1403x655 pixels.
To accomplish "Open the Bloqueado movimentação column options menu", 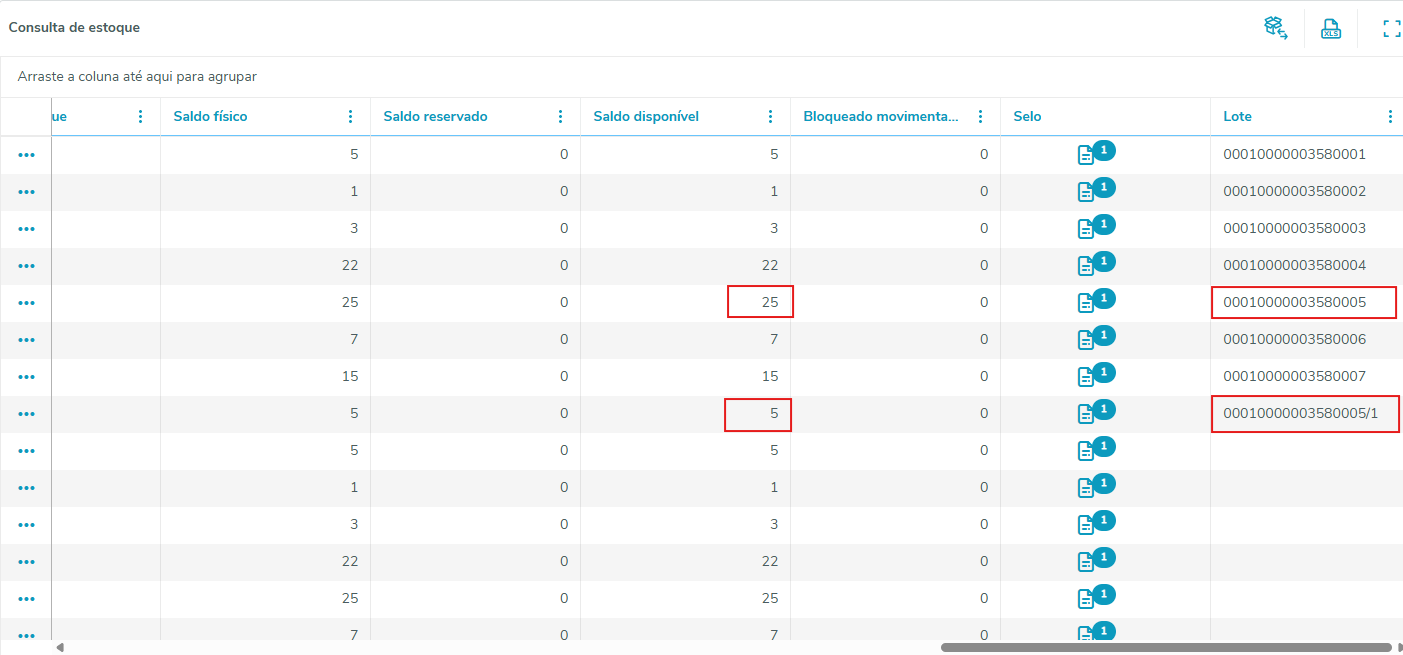I will tap(980, 117).
